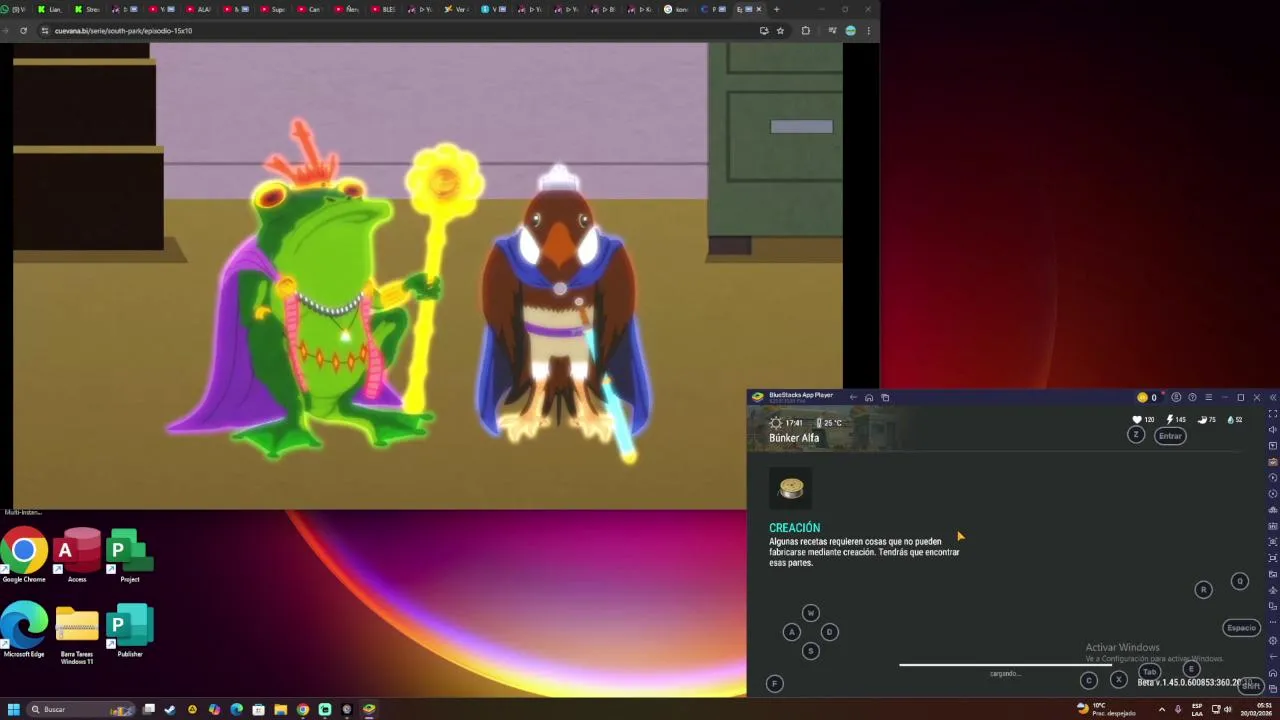
Task: Tap the Q key overlay control
Action: point(1240,581)
